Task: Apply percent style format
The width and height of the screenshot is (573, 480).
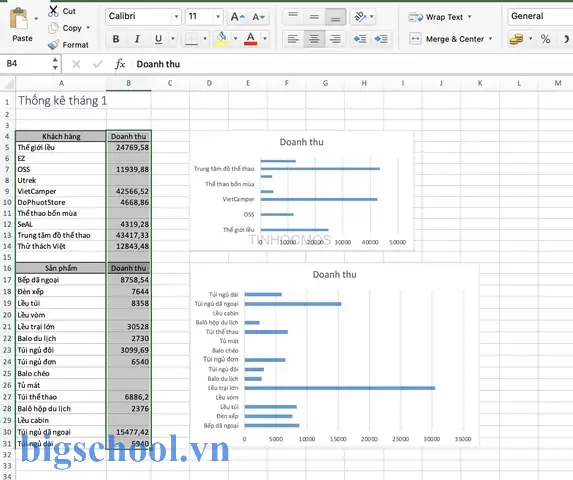Action: coord(545,39)
